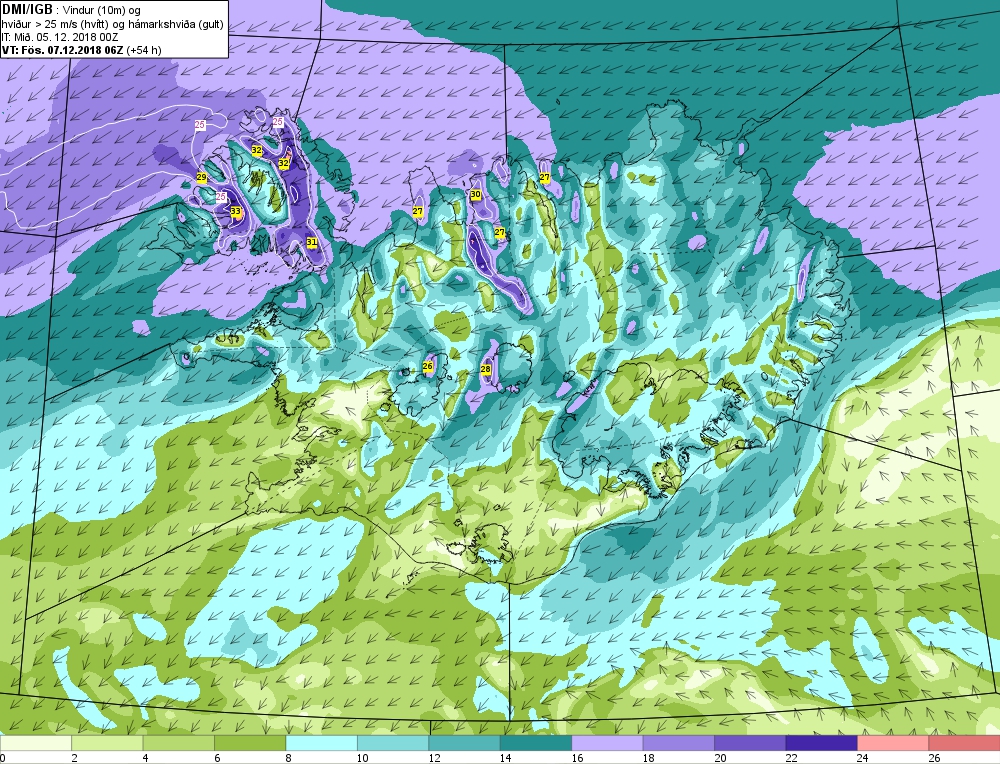Screen dimensions: 1000x764
Task: Click the dark teal 14–16 m/s legend swatch
Action: [536, 743]
